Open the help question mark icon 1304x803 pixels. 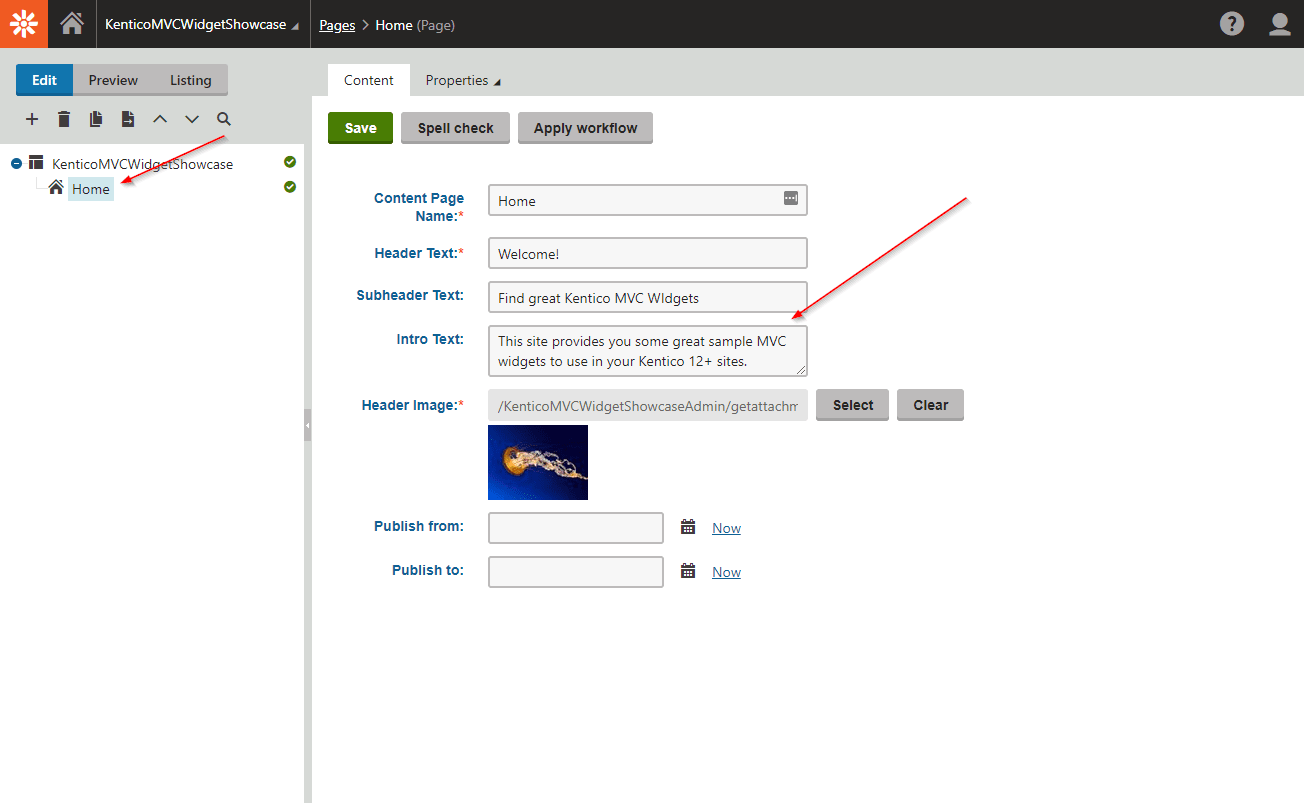coord(1232,24)
